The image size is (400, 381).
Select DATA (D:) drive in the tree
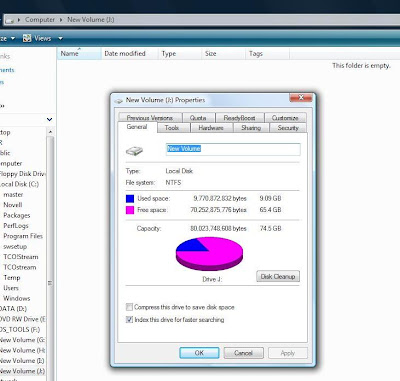click(13, 309)
